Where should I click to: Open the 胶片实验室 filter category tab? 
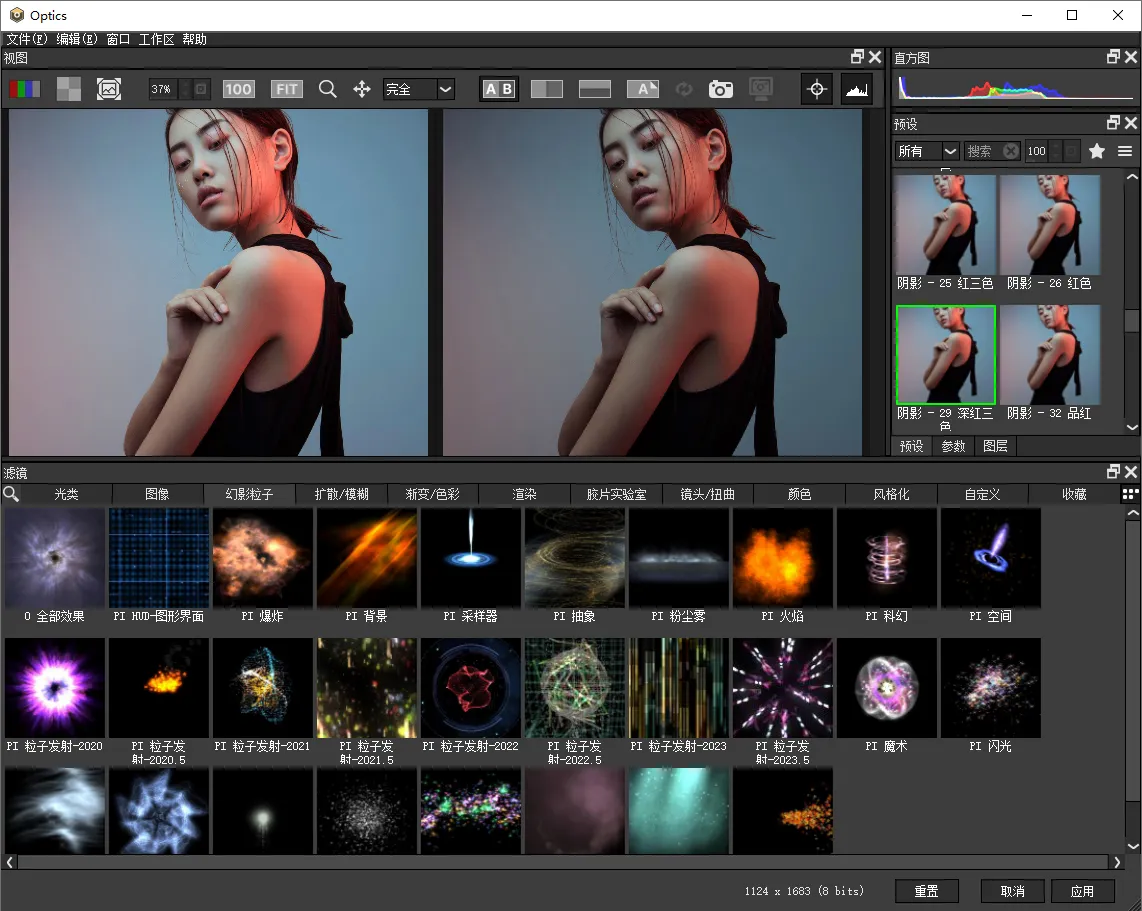[616, 494]
